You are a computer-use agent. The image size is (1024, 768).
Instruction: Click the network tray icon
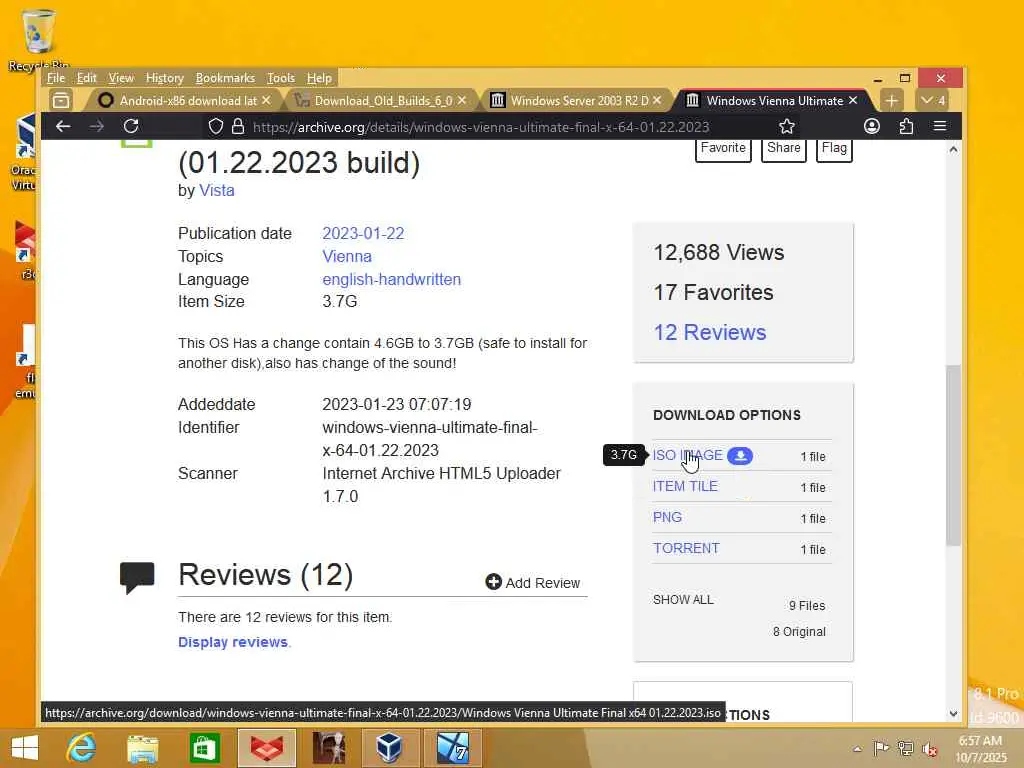point(905,748)
